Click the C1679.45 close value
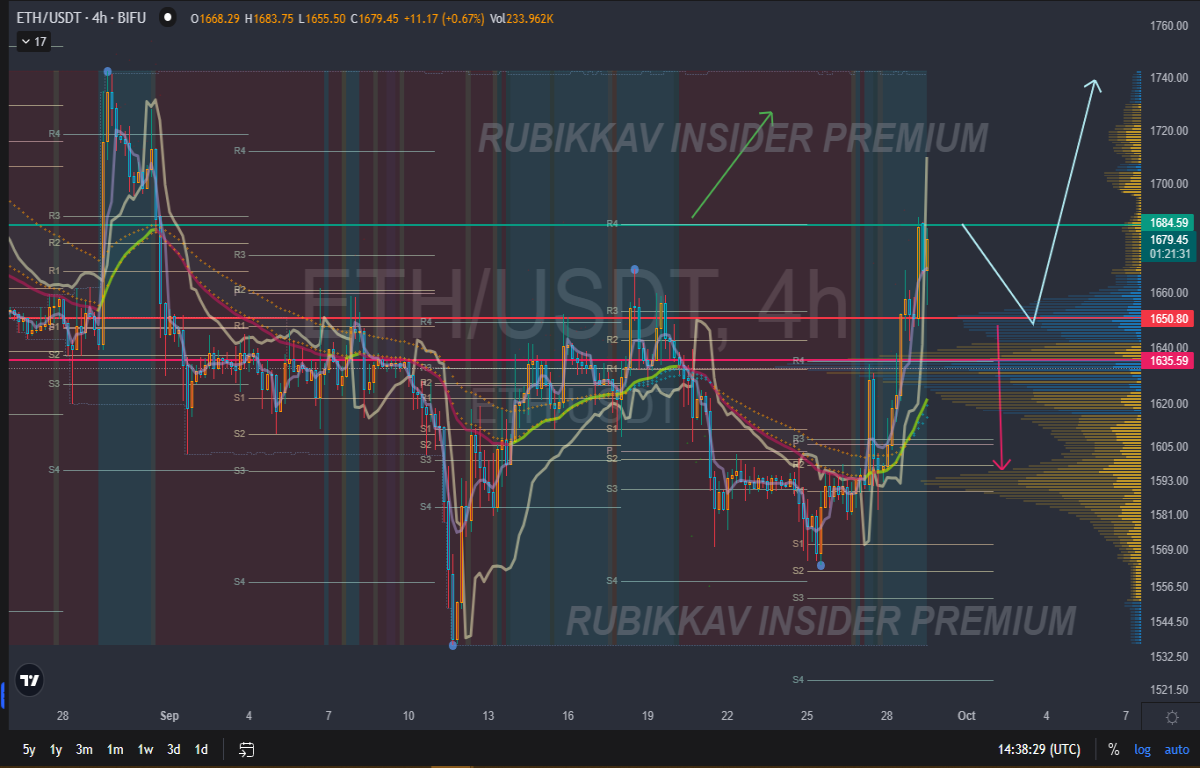The height and width of the screenshot is (768, 1200). [375, 17]
